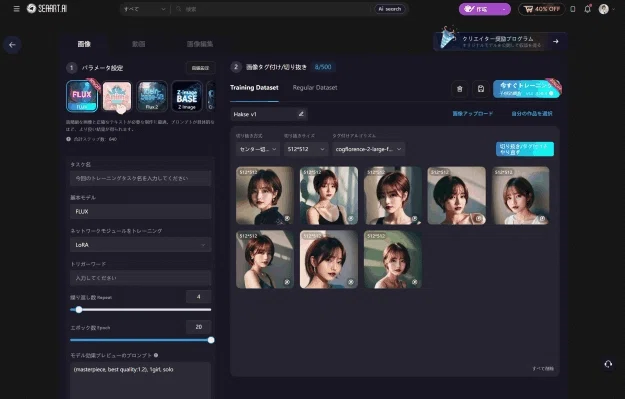625x399 pixels.
Task: Remove the black camisole portrait in top row
Action: pos(351,218)
